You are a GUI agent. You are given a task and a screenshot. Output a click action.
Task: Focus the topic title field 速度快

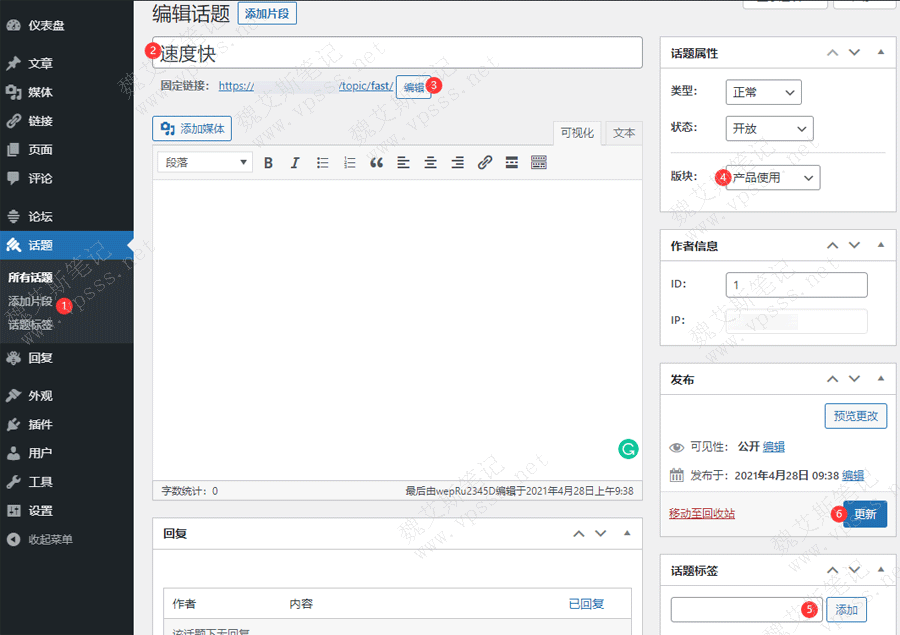pyautogui.click(x=397, y=53)
